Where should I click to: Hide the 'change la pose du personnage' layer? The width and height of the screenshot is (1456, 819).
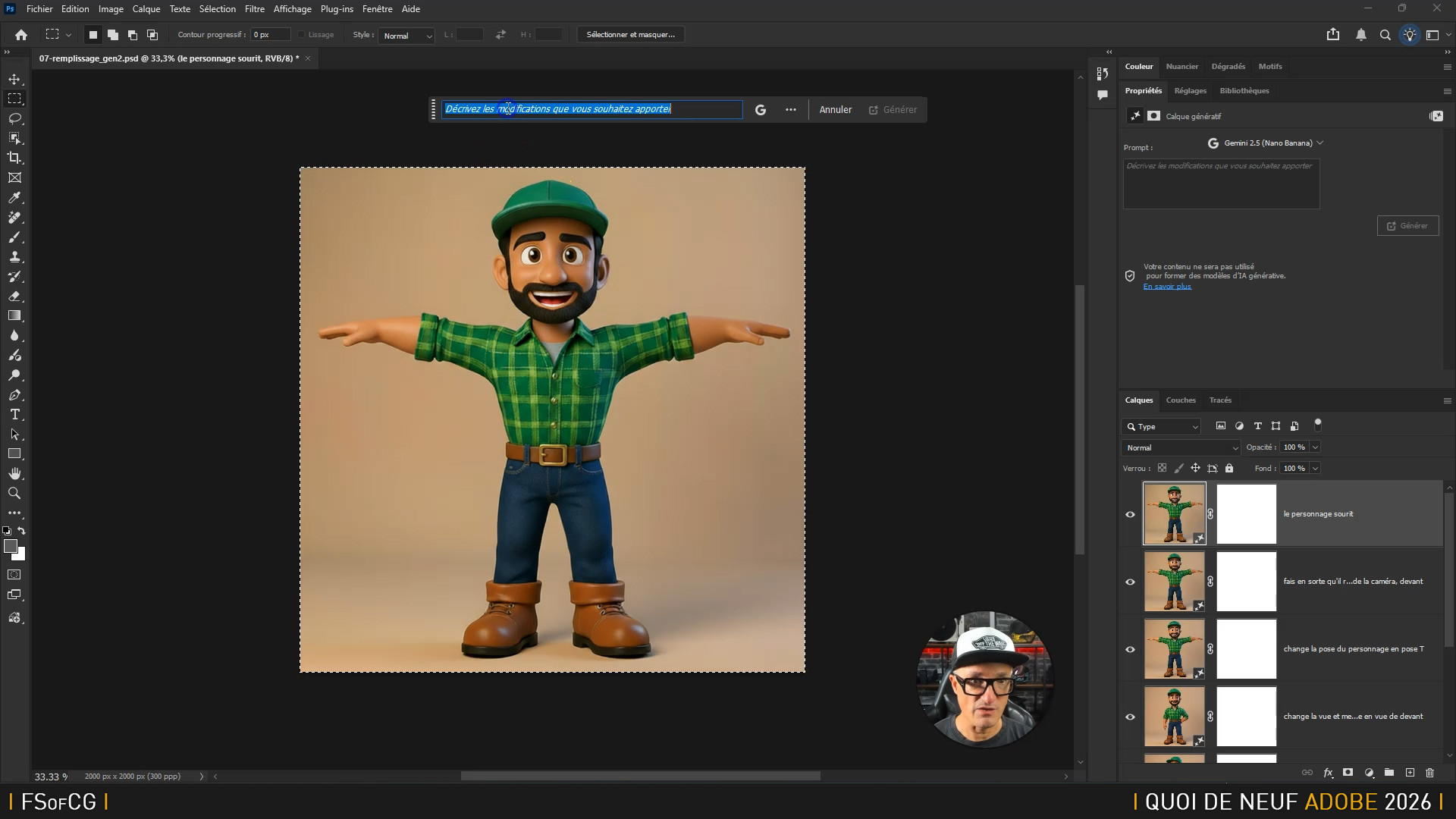click(x=1130, y=649)
